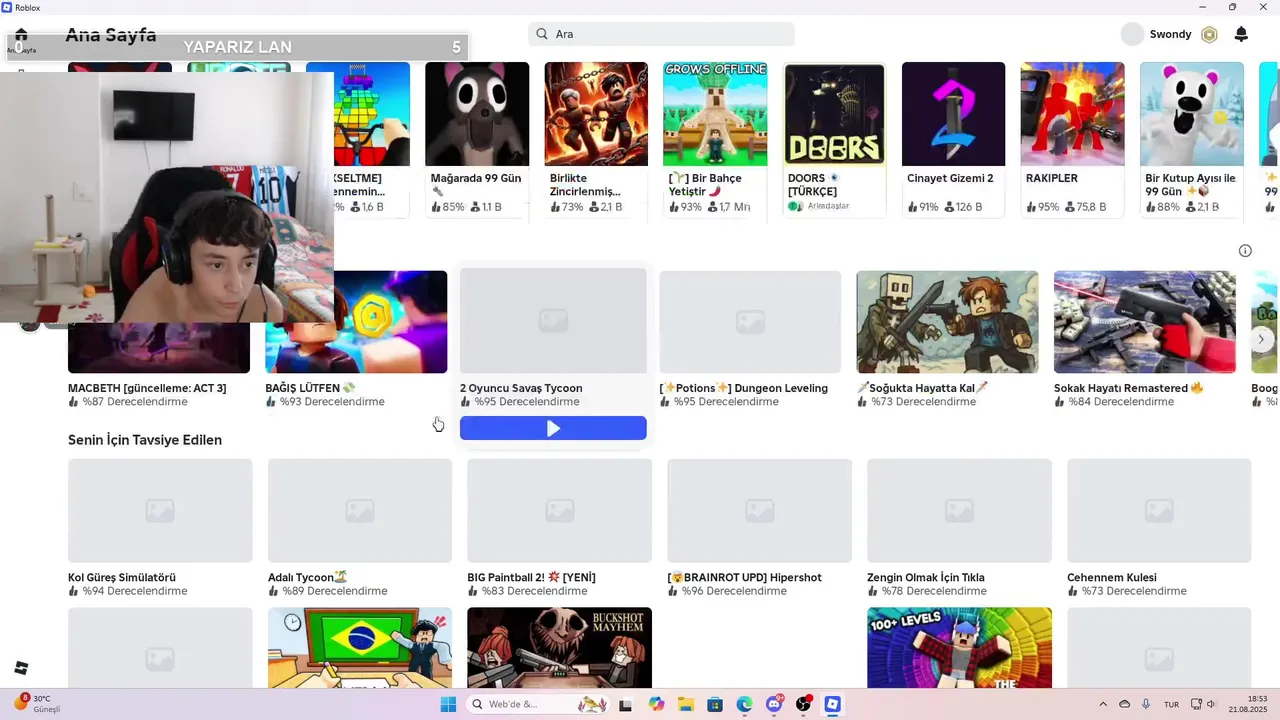This screenshot has width=1280, height=720.
Task: Click the %96 Derecelendirme under Hipershot
Action: pos(734,591)
